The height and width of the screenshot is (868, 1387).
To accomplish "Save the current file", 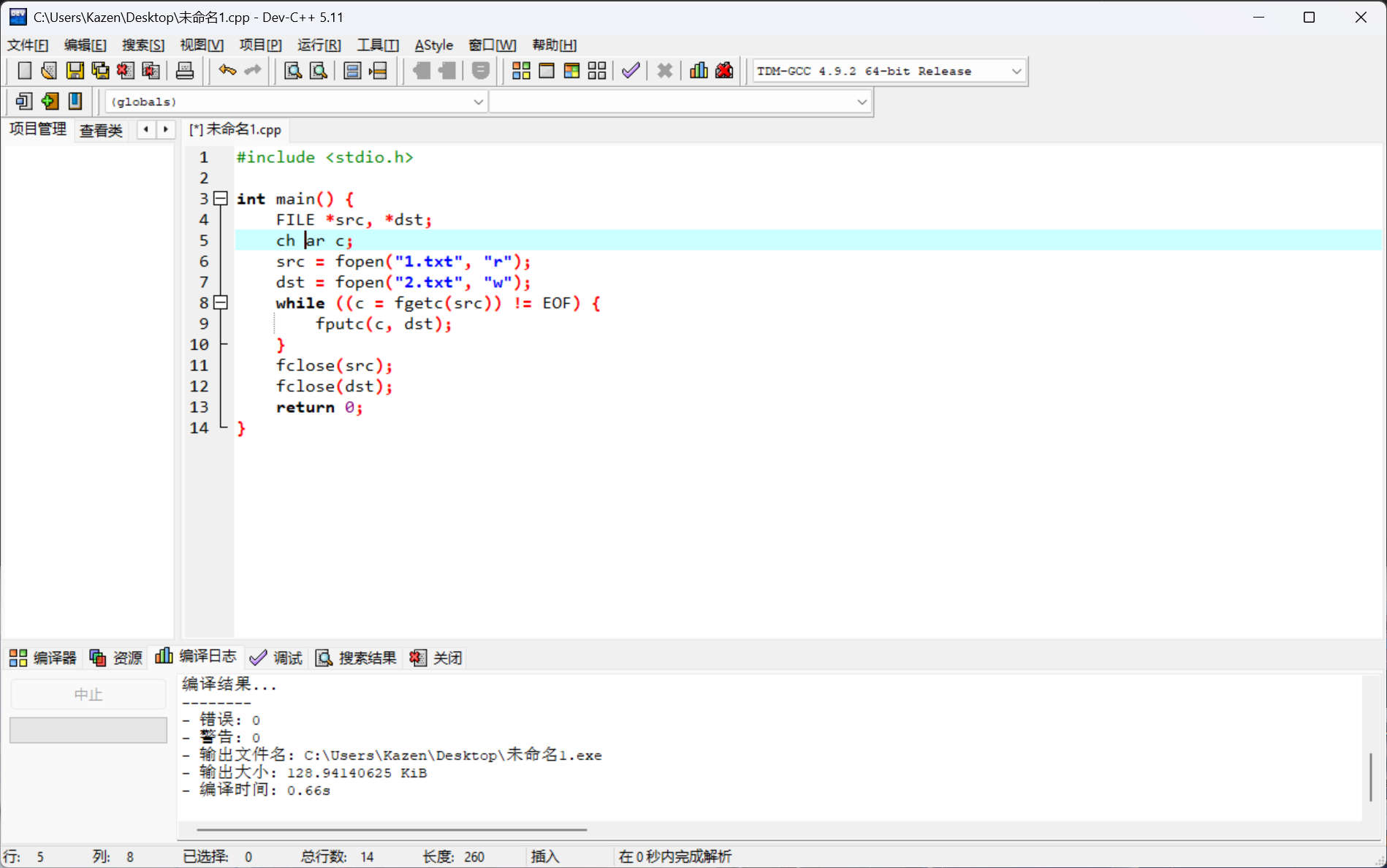I will pyautogui.click(x=74, y=70).
